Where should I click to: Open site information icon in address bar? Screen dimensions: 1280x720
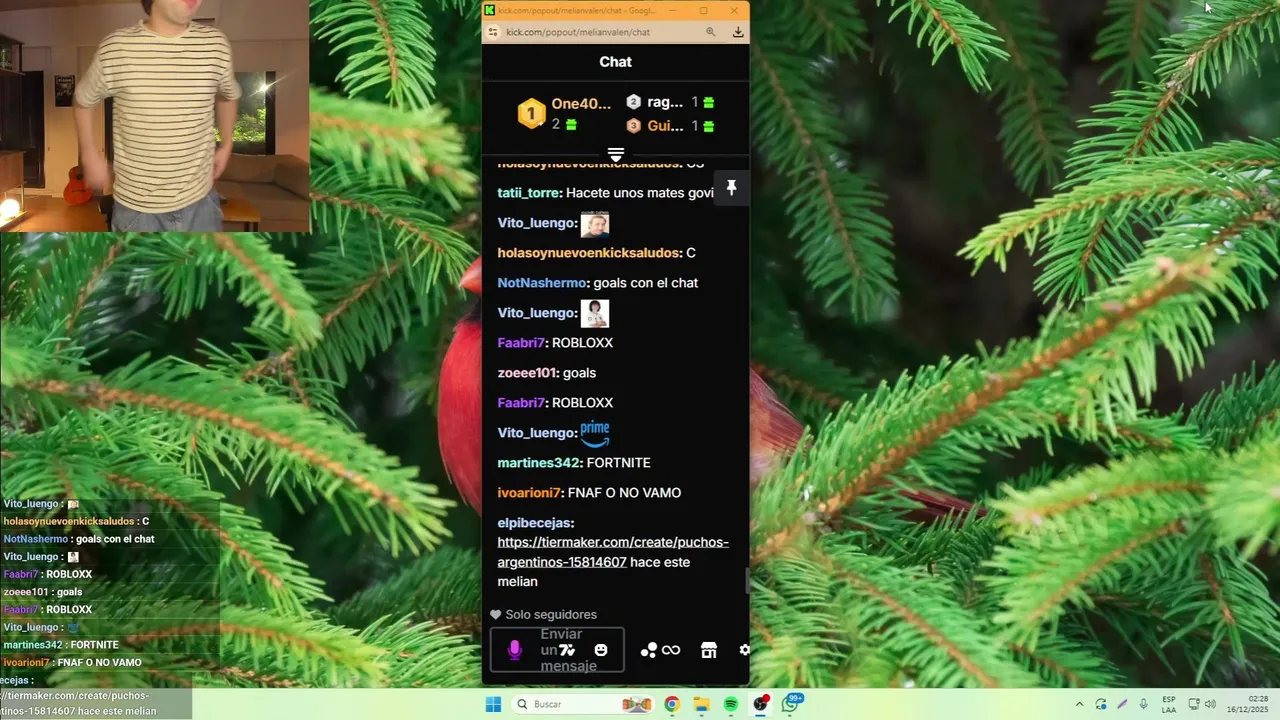coord(492,32)
